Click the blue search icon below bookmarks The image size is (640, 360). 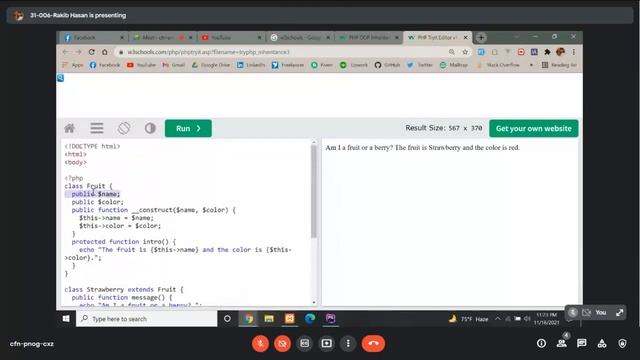pyautogui.click(x=60, y=78)
